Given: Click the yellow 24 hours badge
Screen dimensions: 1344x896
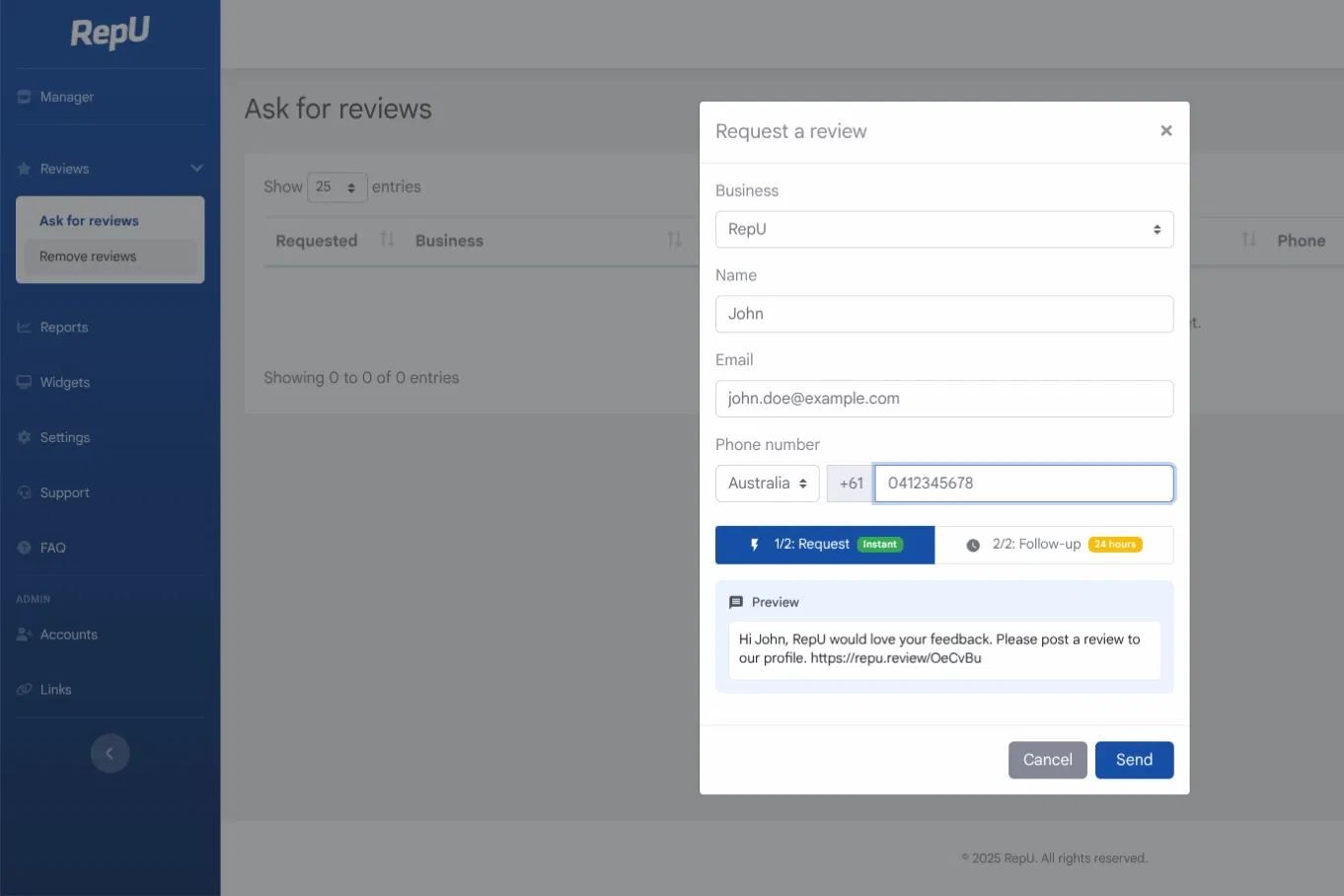Looking at the screenshot, I should click(1115, 545).
